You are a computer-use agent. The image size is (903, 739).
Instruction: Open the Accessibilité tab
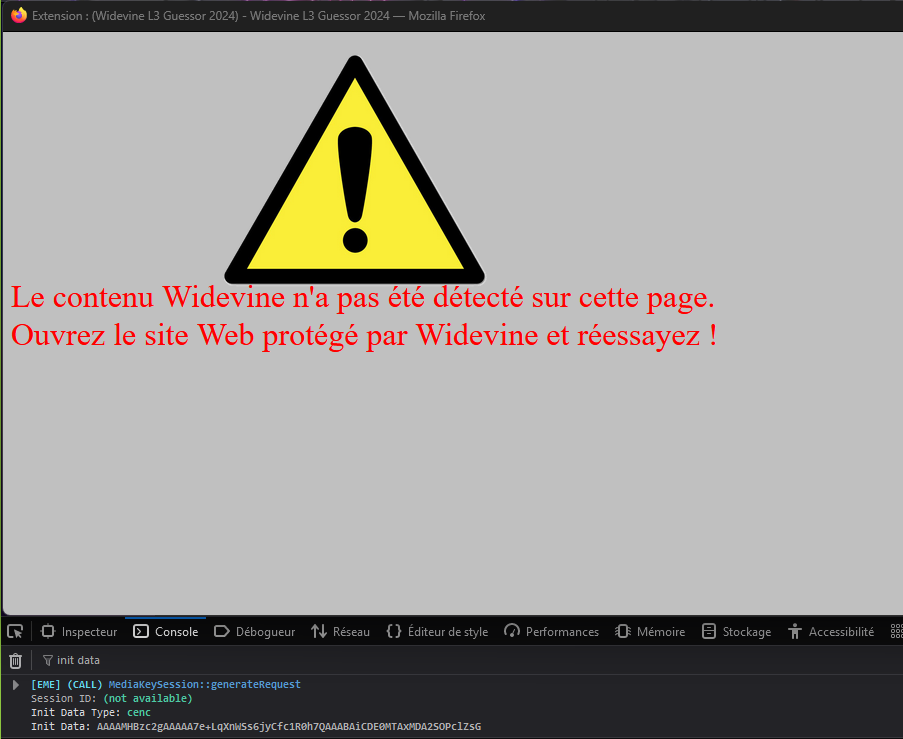(x=831, y=632)
